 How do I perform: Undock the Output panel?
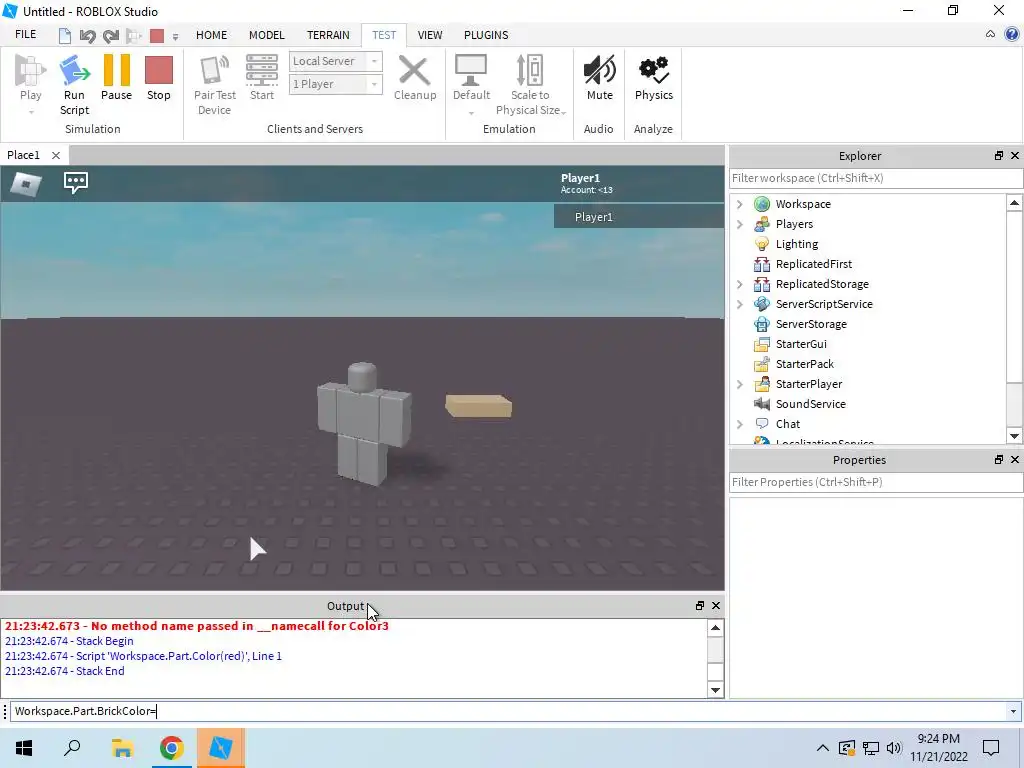coord(700,606)
